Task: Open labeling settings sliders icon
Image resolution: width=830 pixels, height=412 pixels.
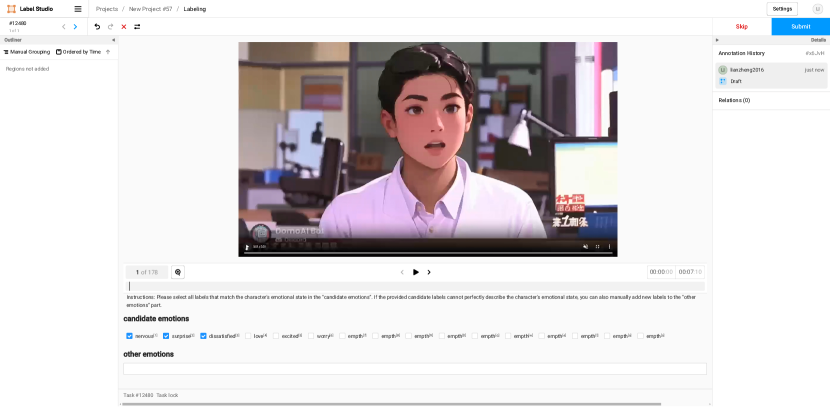Action: [x=137, y=26]
